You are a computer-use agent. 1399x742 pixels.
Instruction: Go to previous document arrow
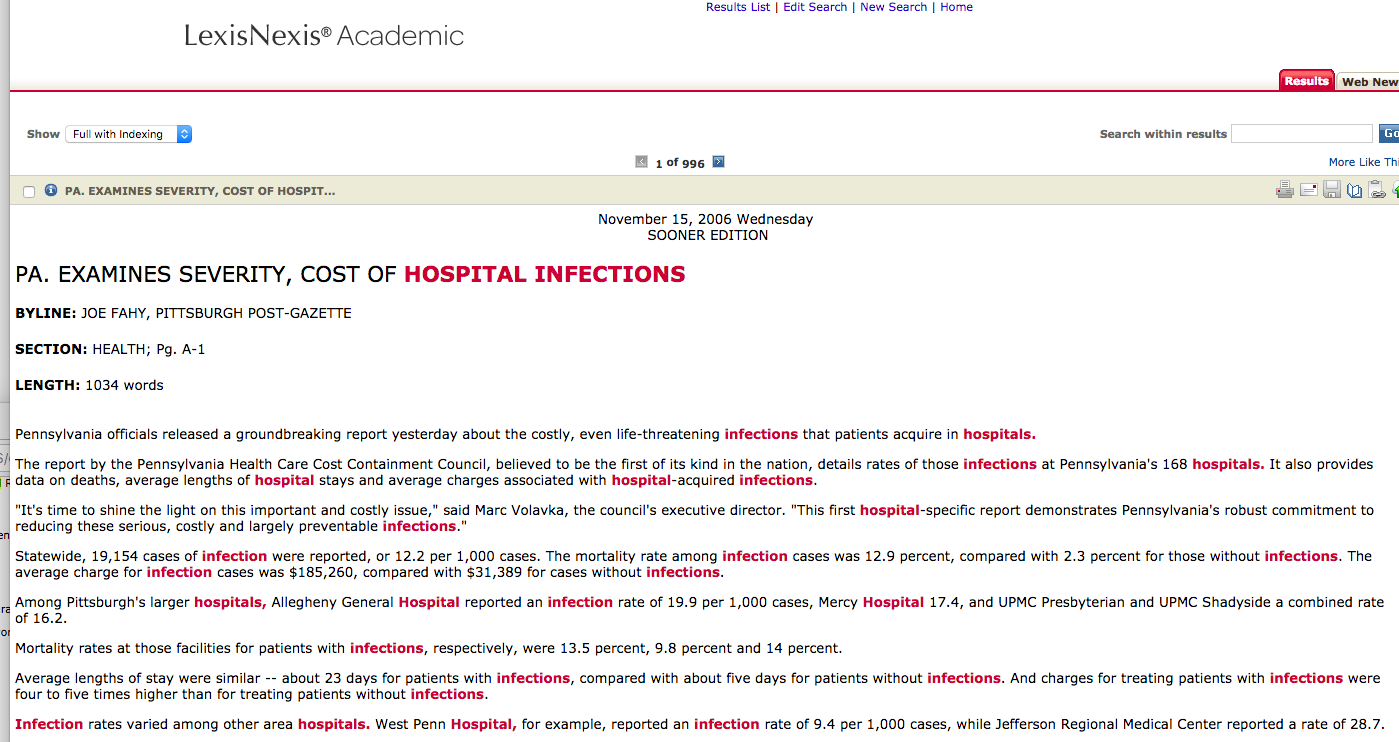(642, 162)
